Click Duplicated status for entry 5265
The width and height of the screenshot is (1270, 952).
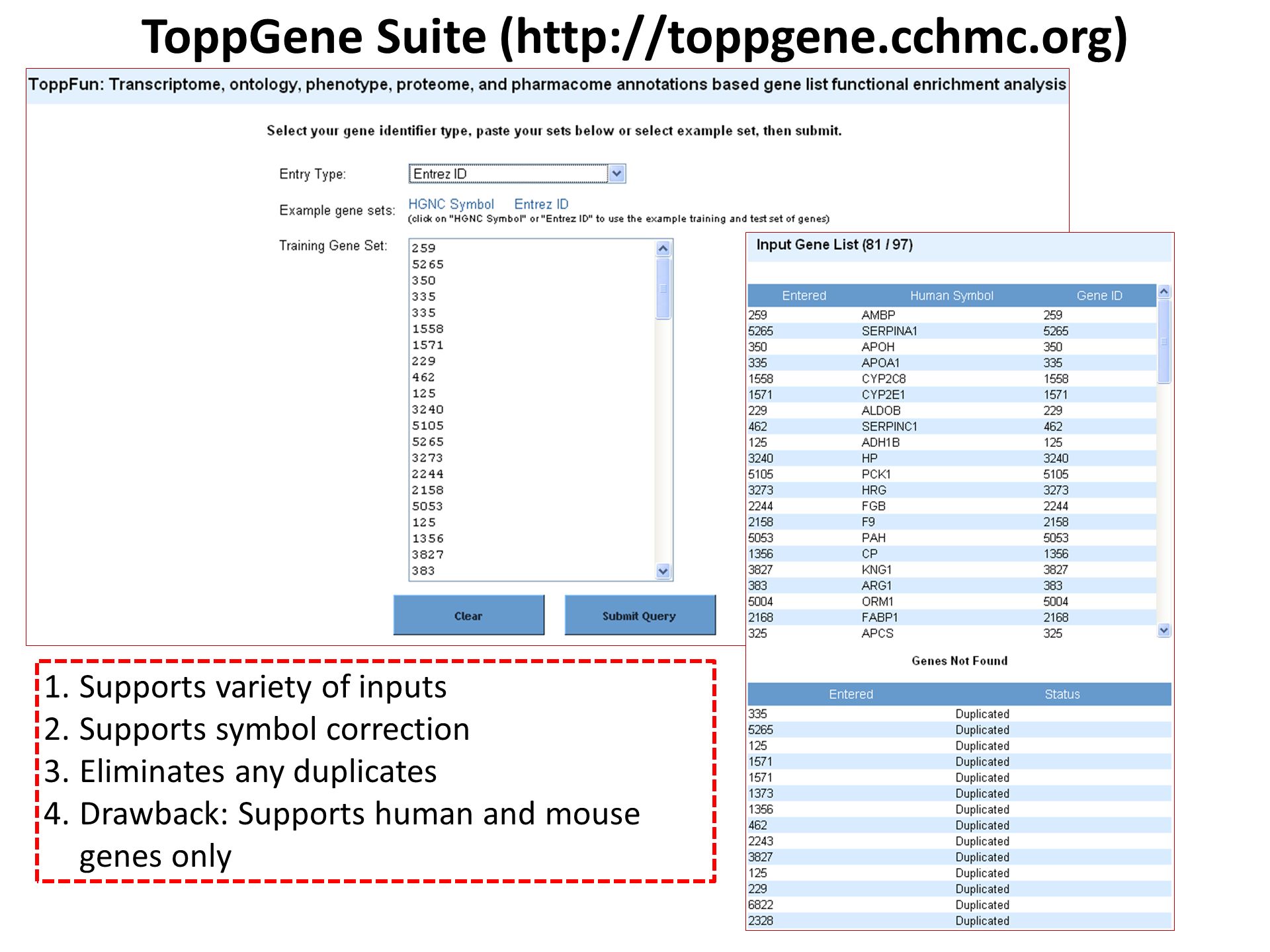982,730
